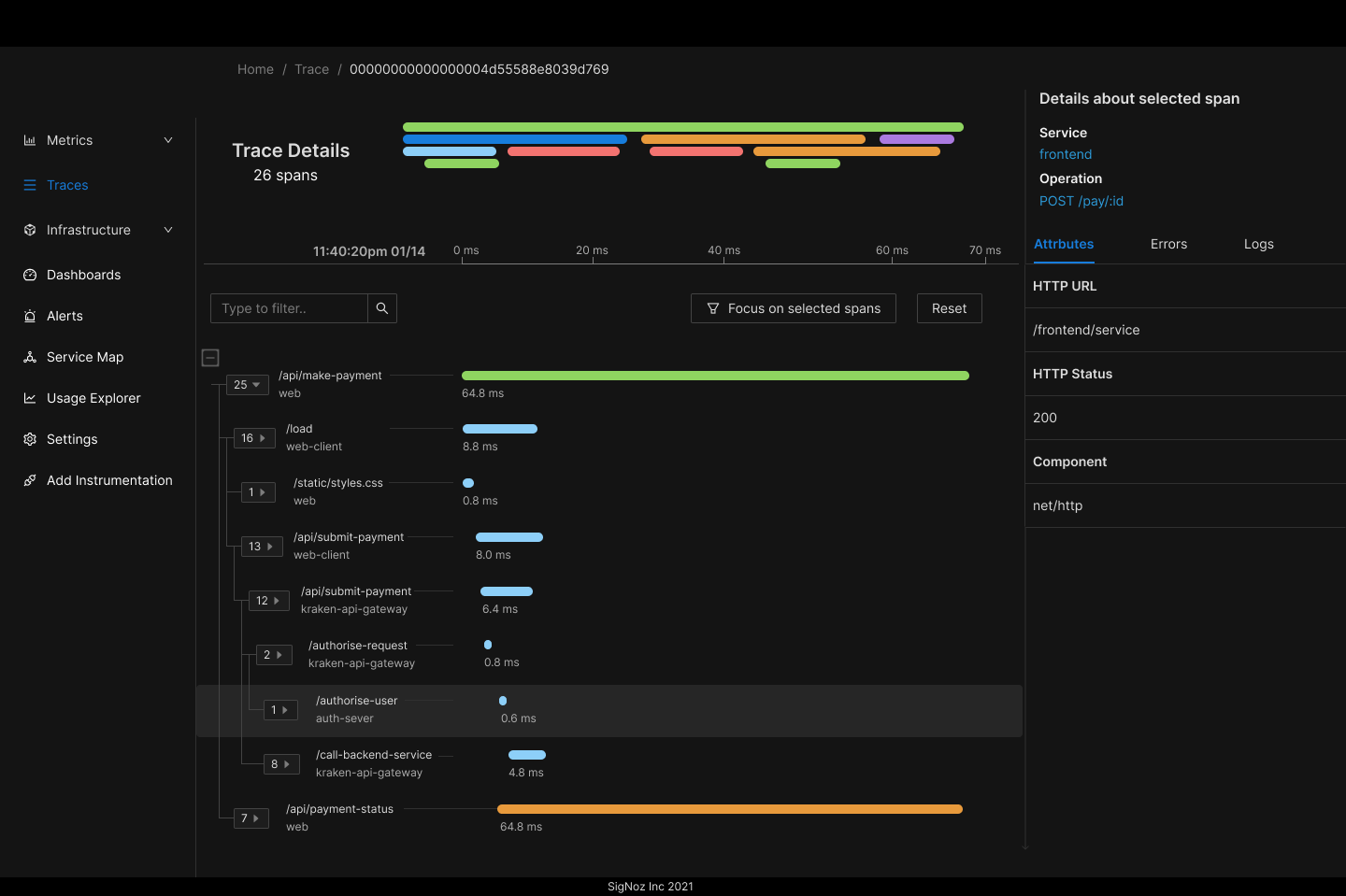Click the green /api/make-payment span bar
The image size is (1346, 896).
[715, 376]
